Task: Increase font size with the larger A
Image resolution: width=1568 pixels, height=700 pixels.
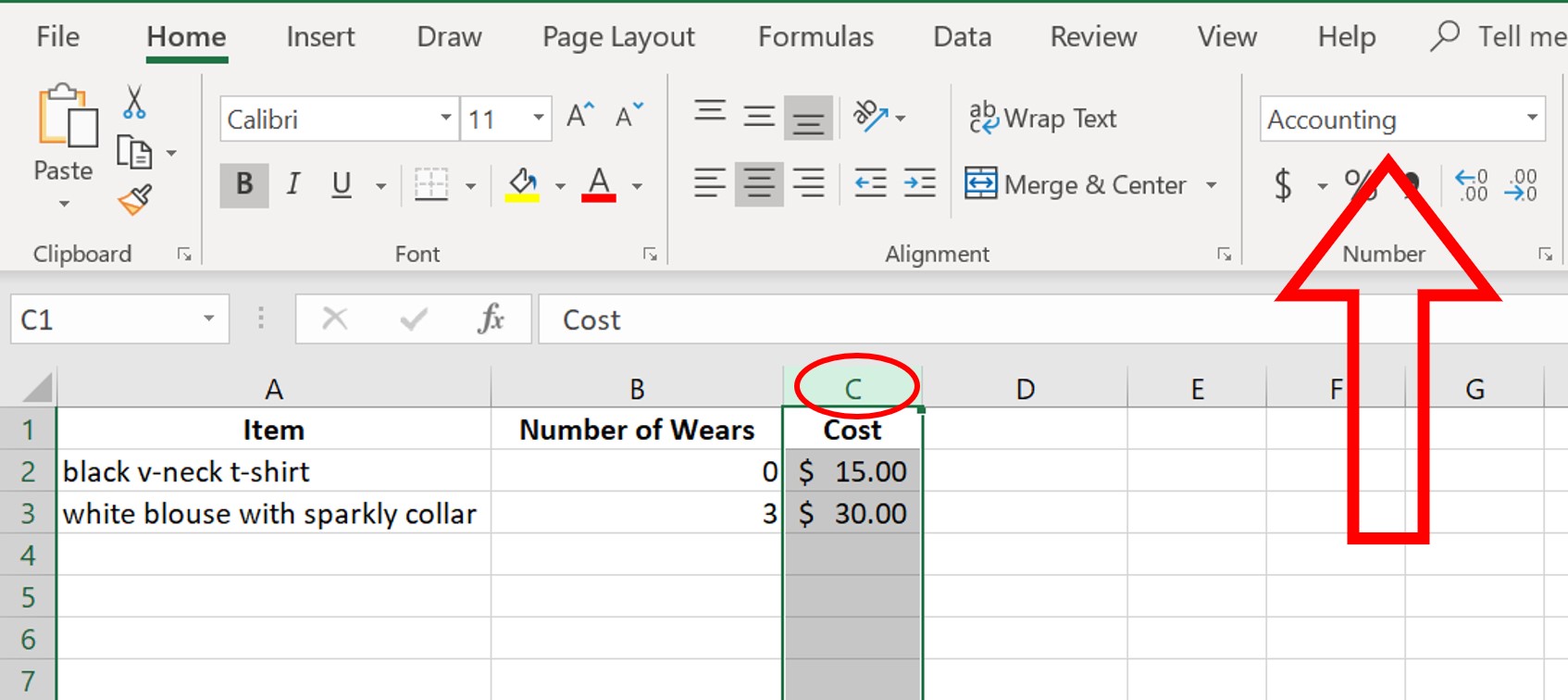Action: (x=580, y=117)
